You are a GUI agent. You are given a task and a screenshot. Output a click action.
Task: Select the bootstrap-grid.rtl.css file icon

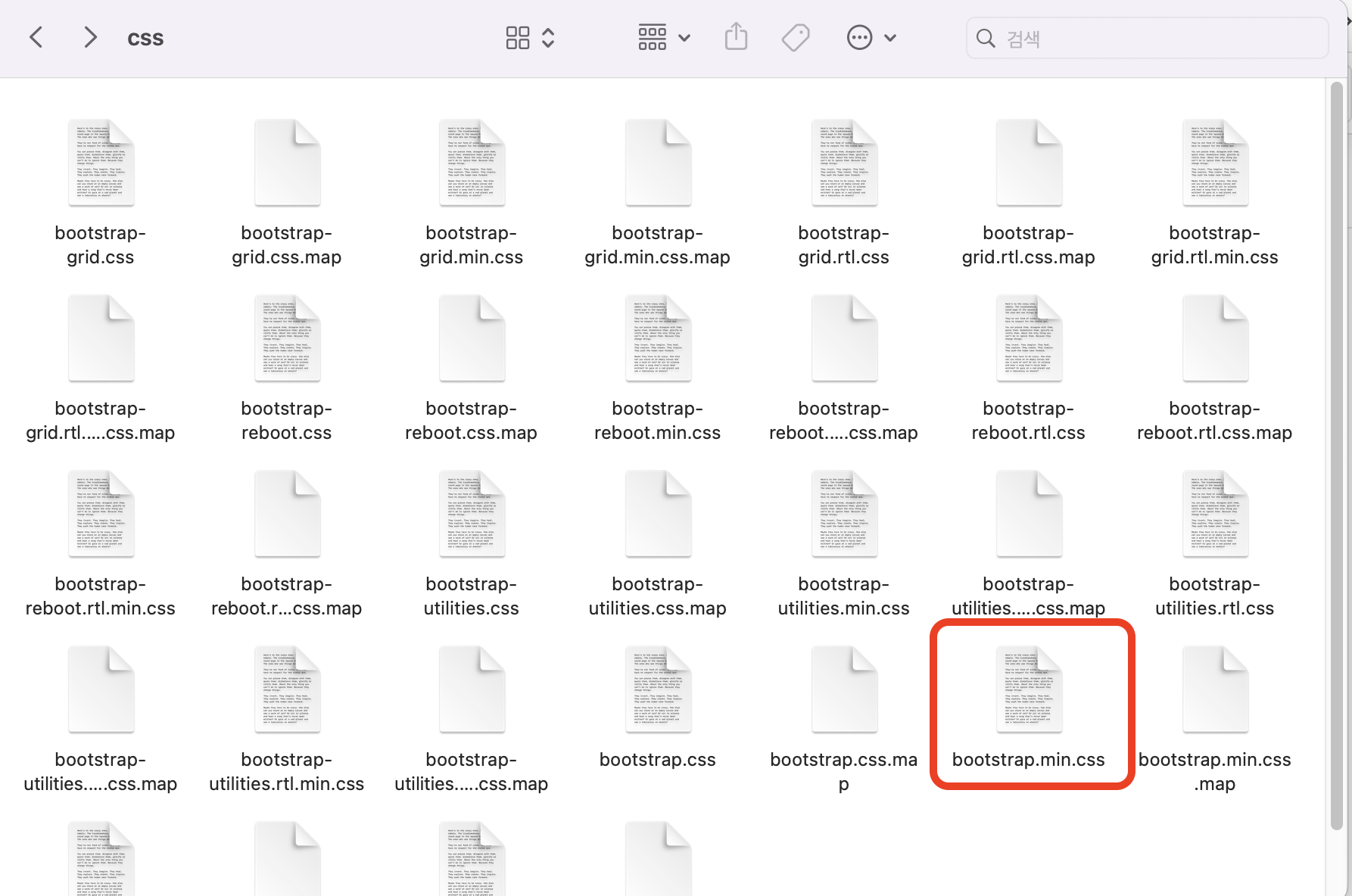(844, 163)
